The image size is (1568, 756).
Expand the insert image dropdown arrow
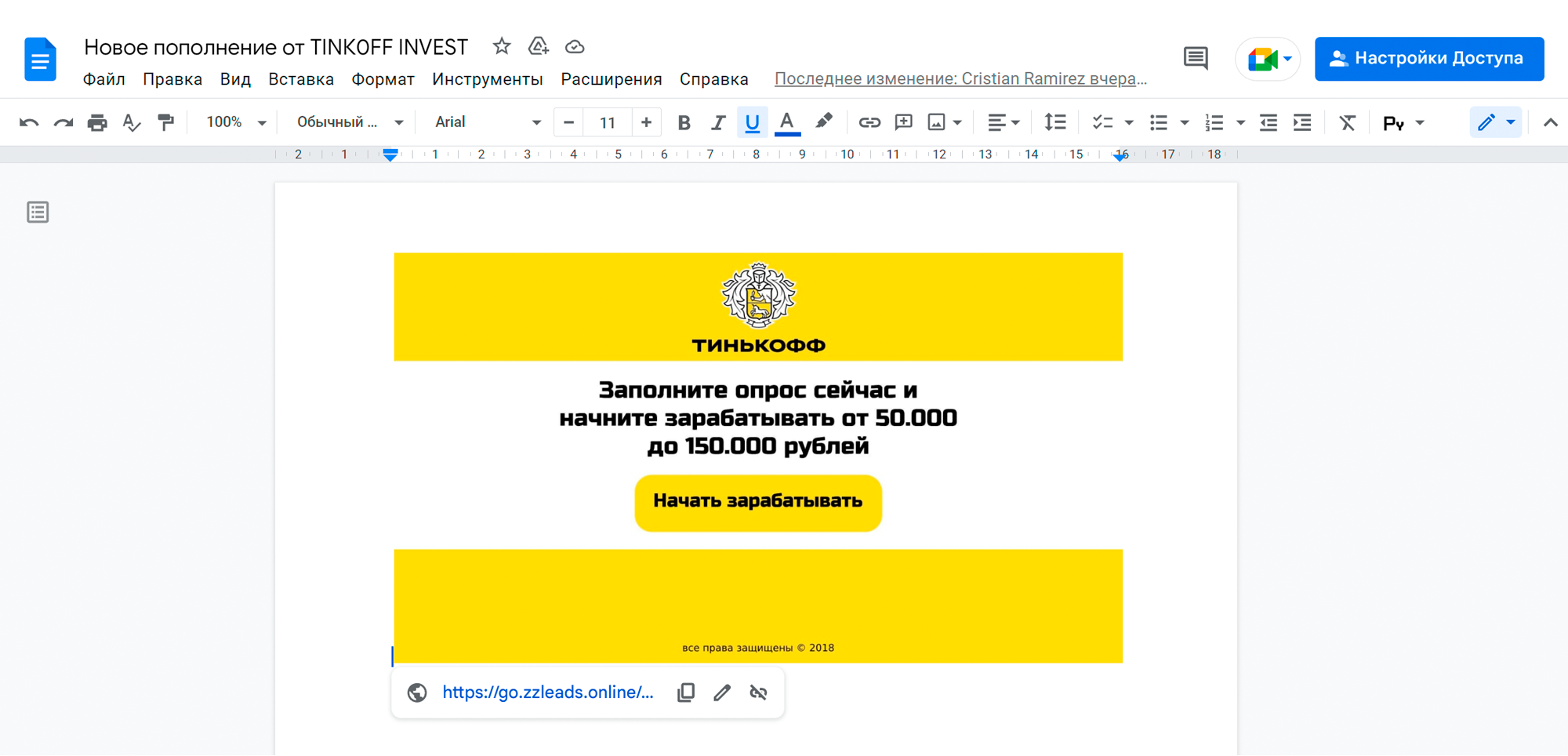click(x=957, y=123)
